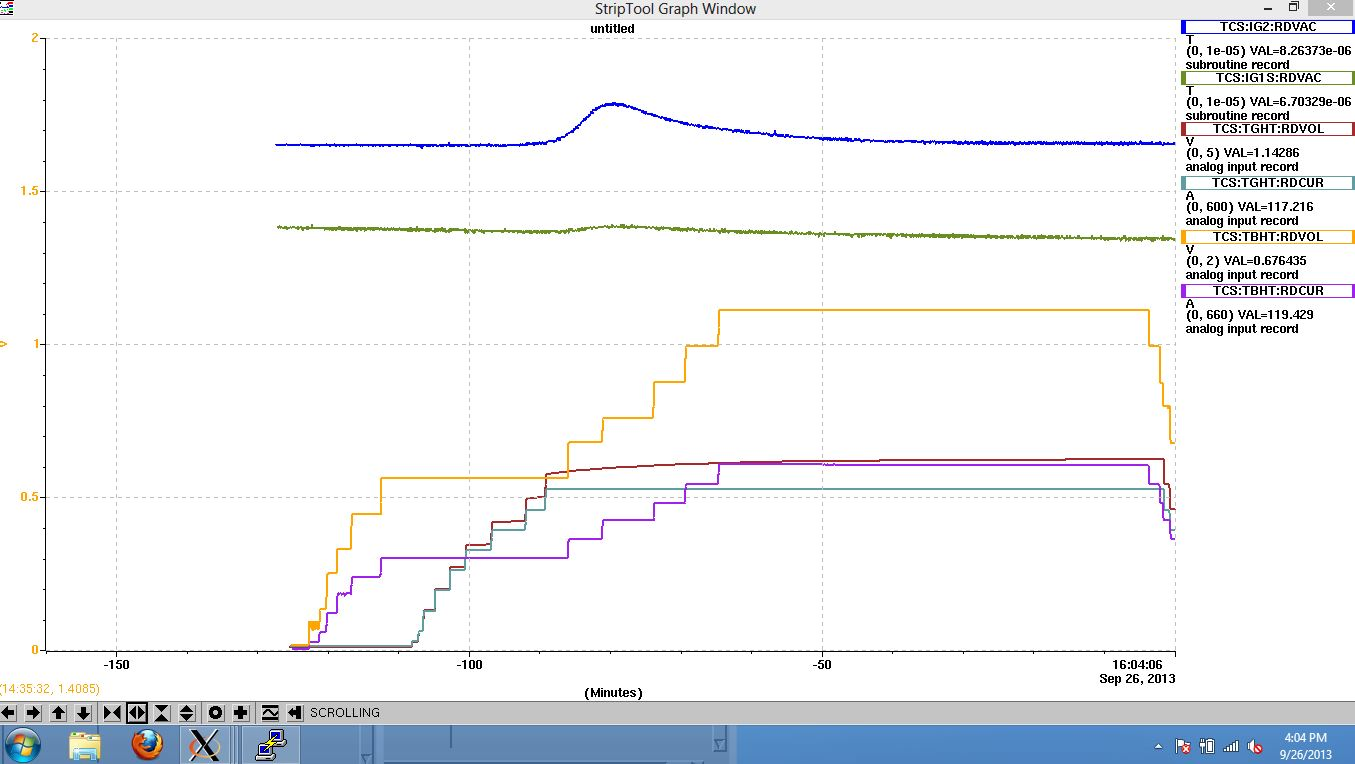Click the SCROLLING status label

[345, 713]
